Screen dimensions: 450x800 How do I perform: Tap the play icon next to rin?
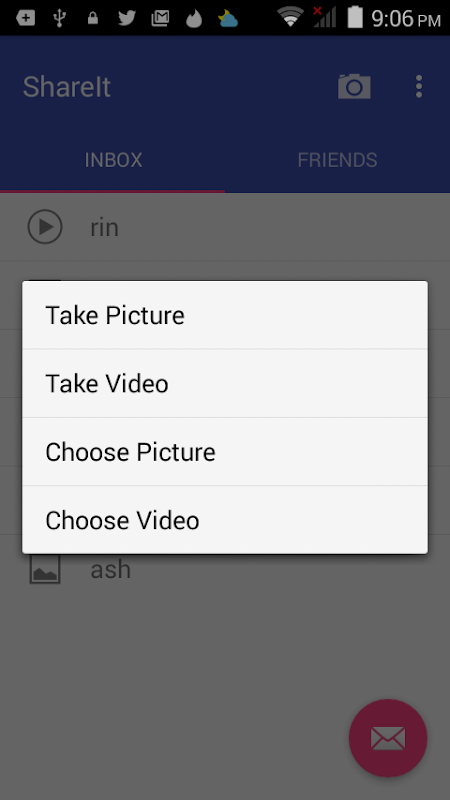(x=45, y=227)
